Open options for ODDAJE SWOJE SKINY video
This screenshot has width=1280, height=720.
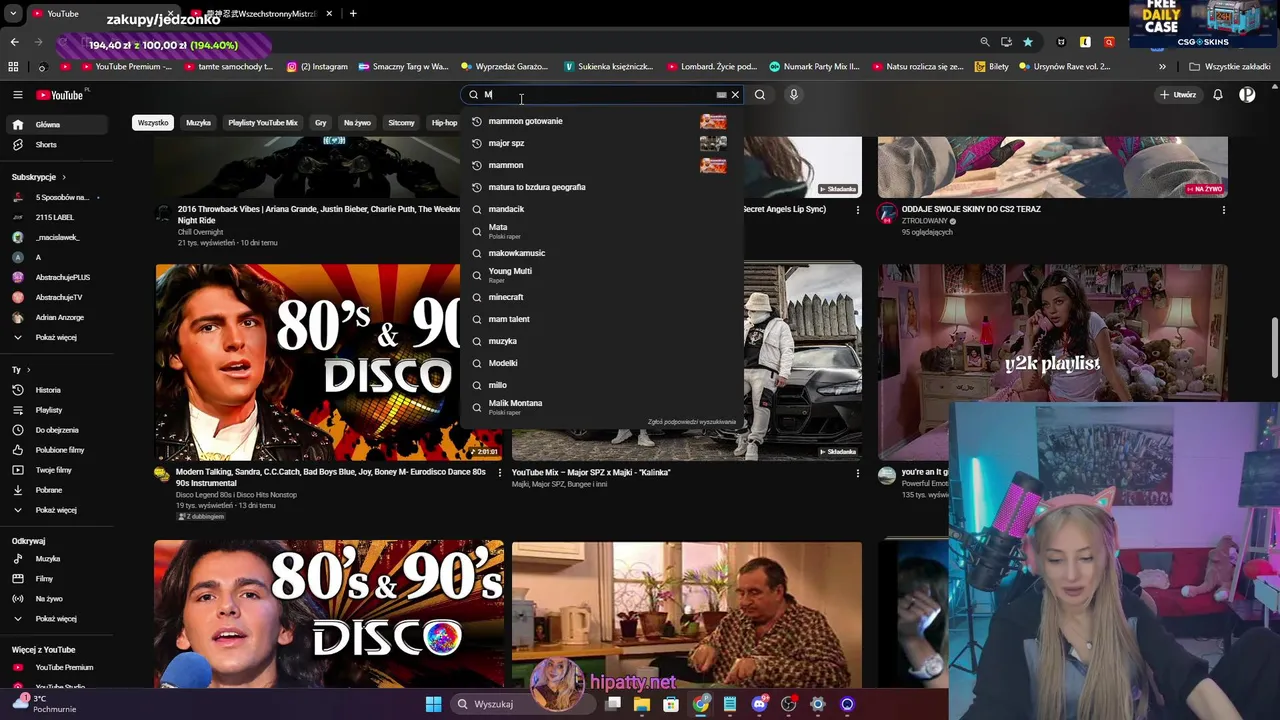point(1223,210)
